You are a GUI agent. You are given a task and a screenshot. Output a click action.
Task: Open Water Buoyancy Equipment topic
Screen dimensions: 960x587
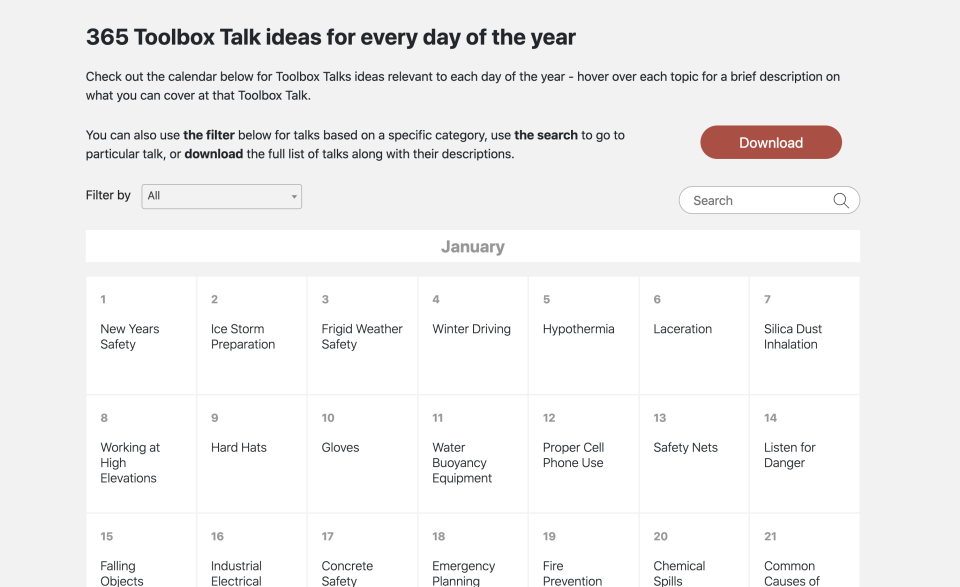point(461,462)
